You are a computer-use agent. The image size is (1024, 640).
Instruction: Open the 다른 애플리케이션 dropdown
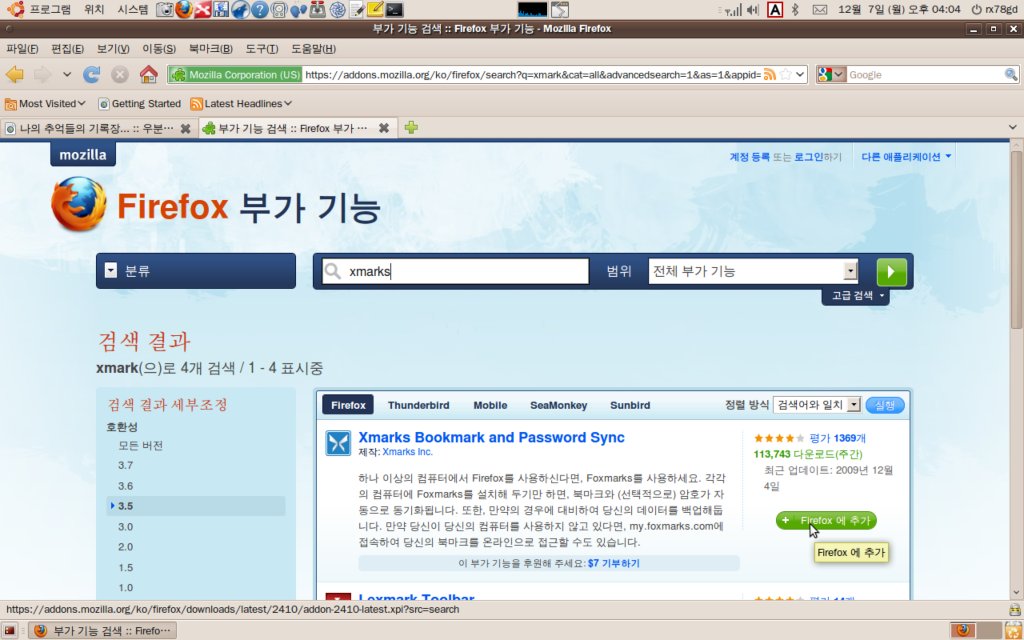[x=906, y=157]
